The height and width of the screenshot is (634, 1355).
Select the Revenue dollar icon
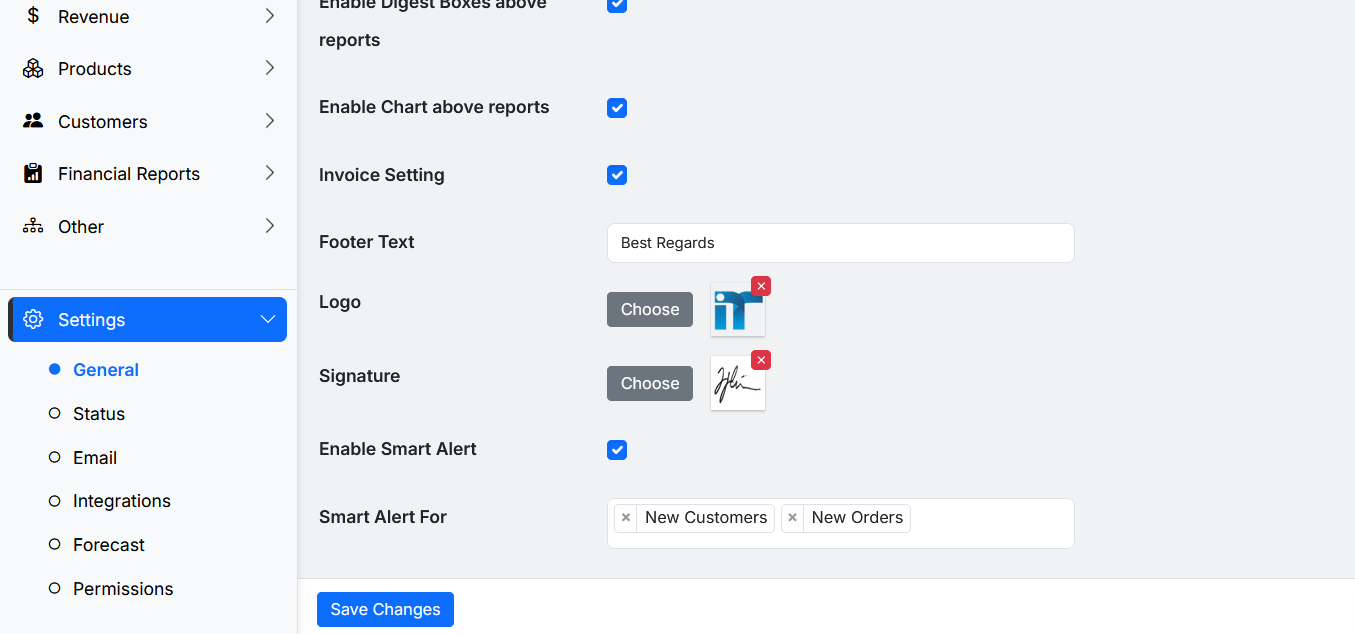[31, 16]
